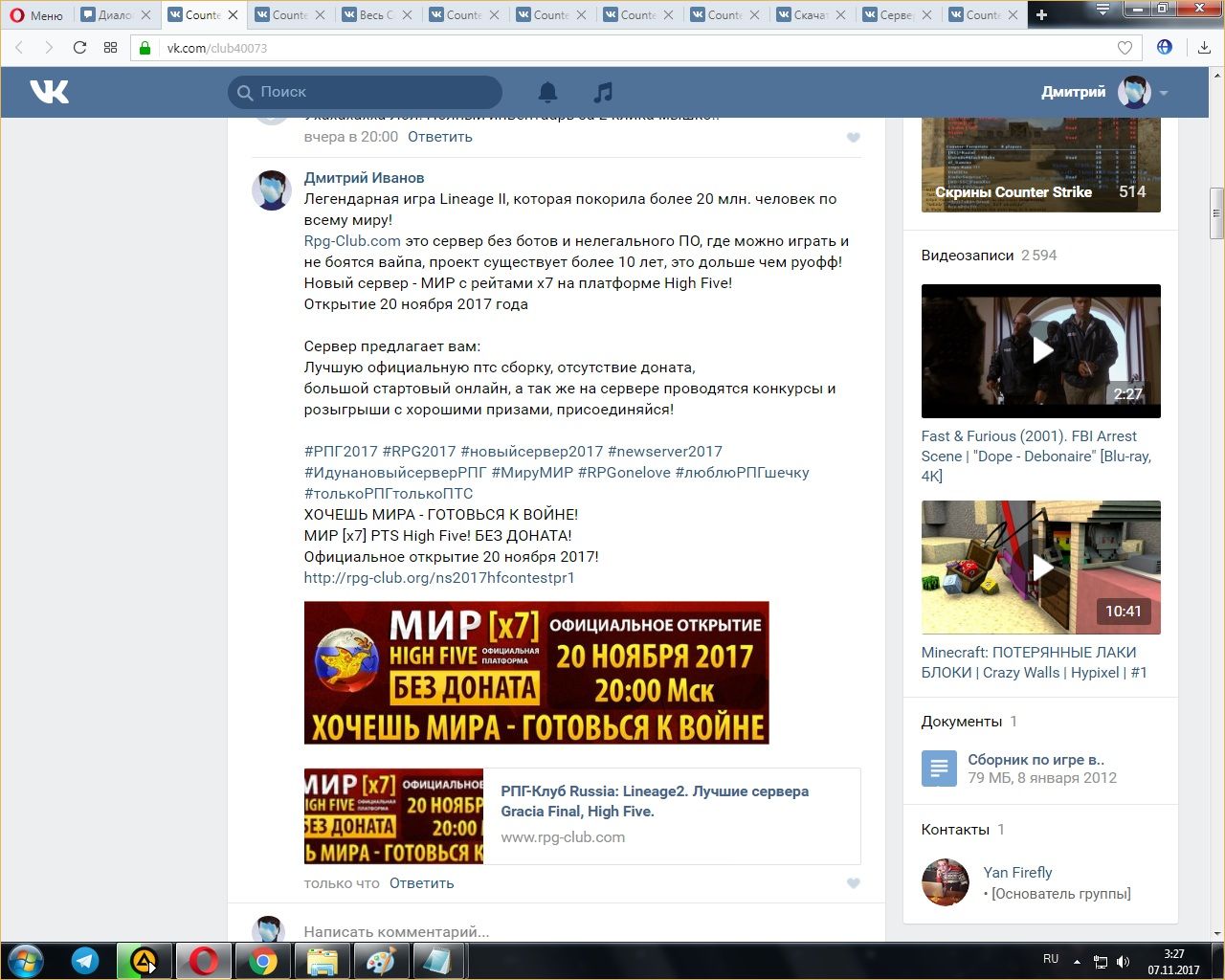Open Windows Explorer from the taskbar
1225x980 pixels.
(322, 961)
